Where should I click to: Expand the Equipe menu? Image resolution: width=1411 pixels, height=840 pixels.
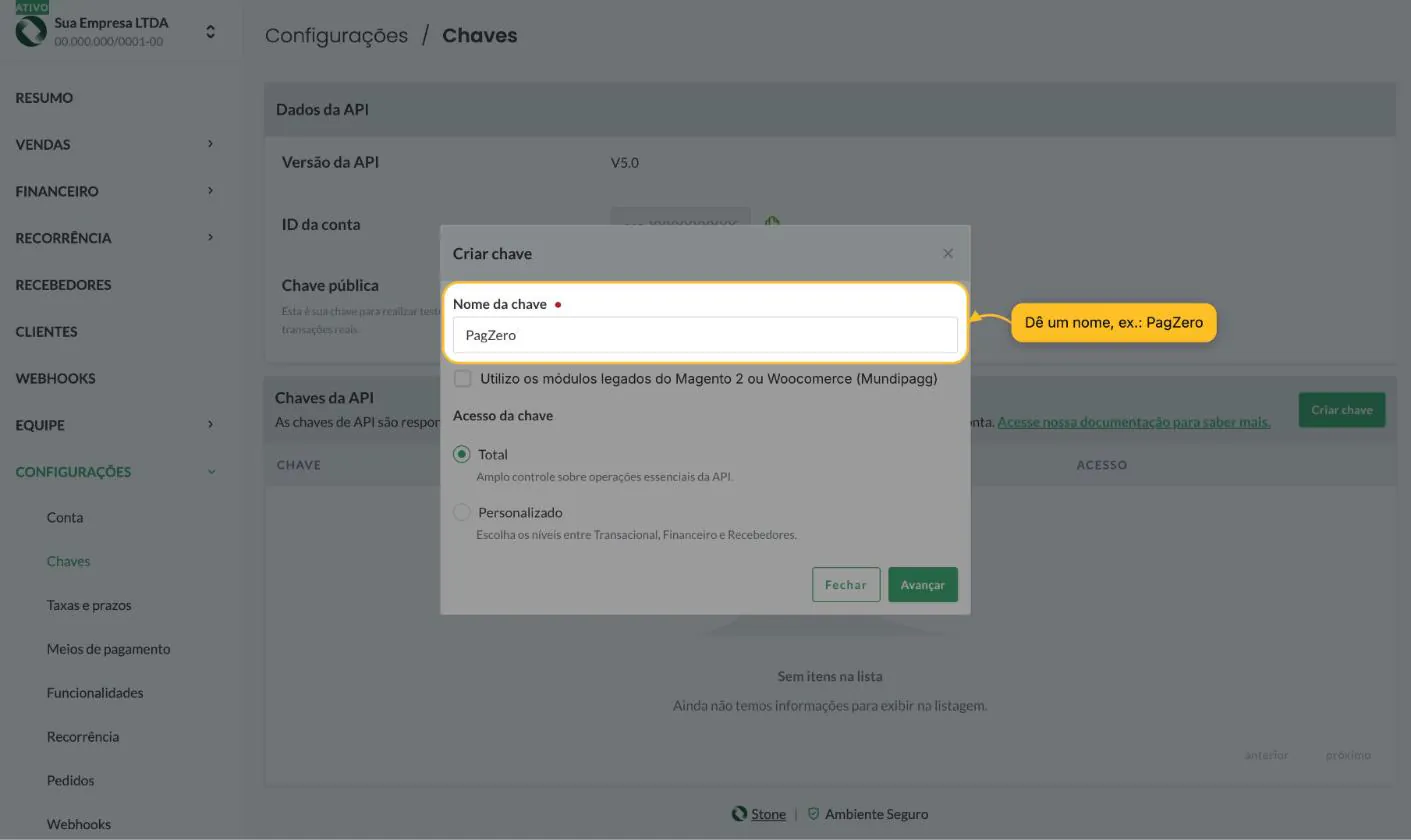point(210,425)
